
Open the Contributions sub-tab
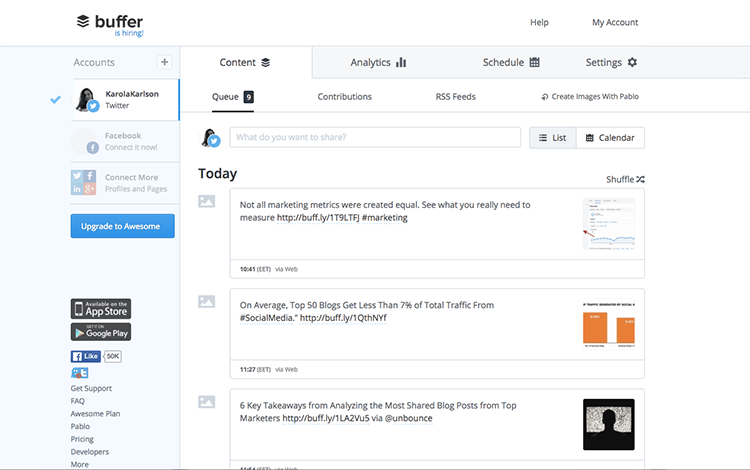(344, 97)
